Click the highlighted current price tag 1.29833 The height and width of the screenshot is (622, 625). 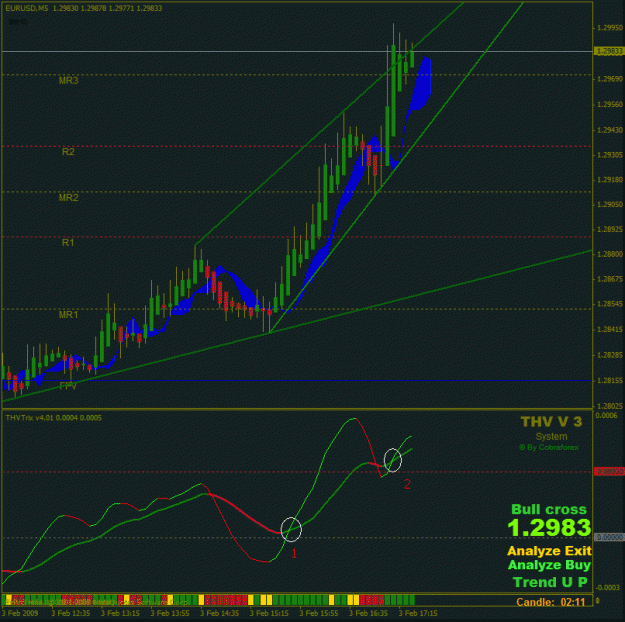(x=608, y=51)
